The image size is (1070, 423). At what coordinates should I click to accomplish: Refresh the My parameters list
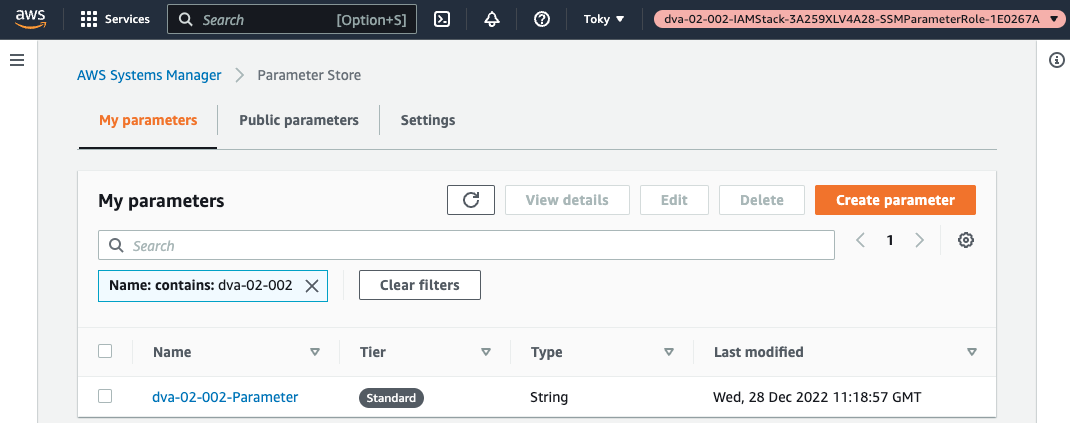click(471, 200)
